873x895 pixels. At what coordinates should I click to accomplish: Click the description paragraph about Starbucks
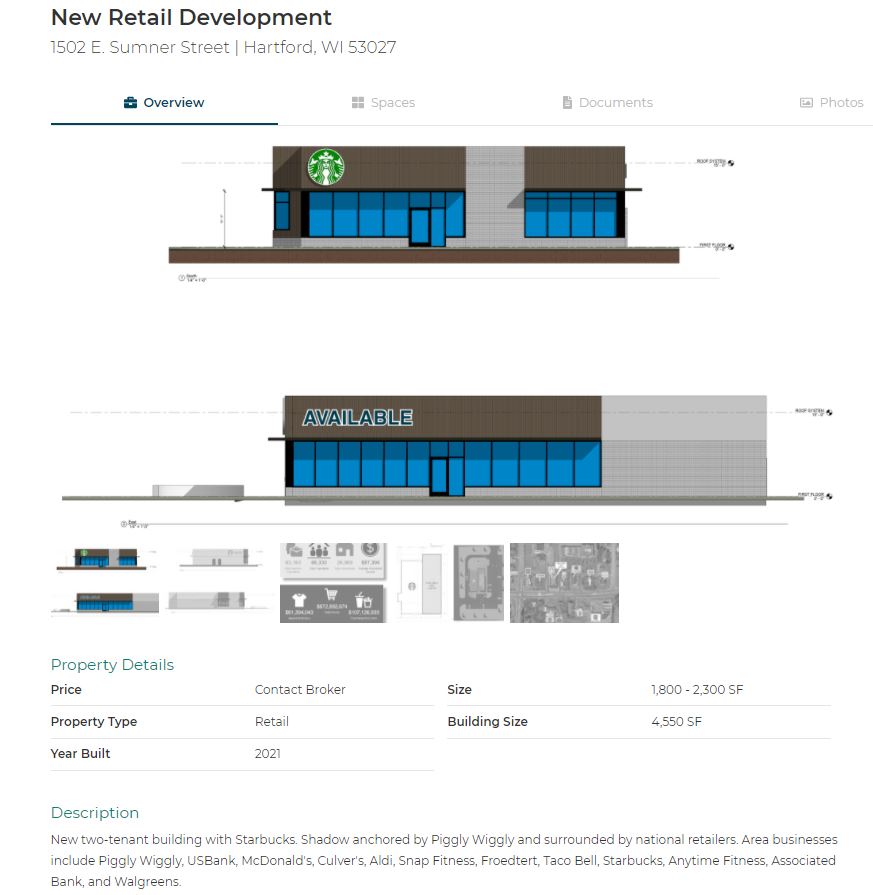coord(444,860)
